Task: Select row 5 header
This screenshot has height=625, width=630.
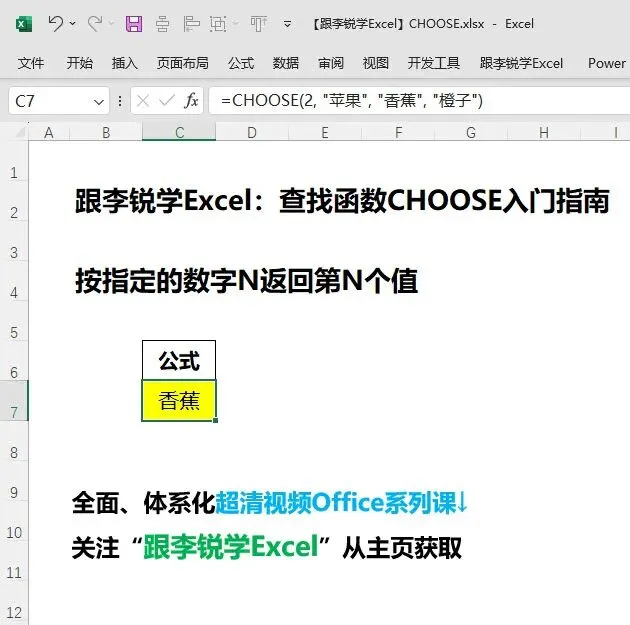Action: [x=14, y=321]
